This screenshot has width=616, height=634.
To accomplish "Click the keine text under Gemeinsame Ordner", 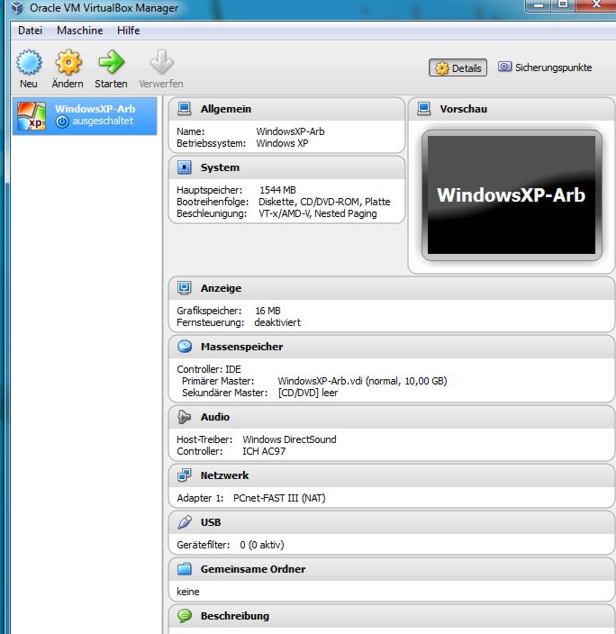I will click(x=188, y=592).
